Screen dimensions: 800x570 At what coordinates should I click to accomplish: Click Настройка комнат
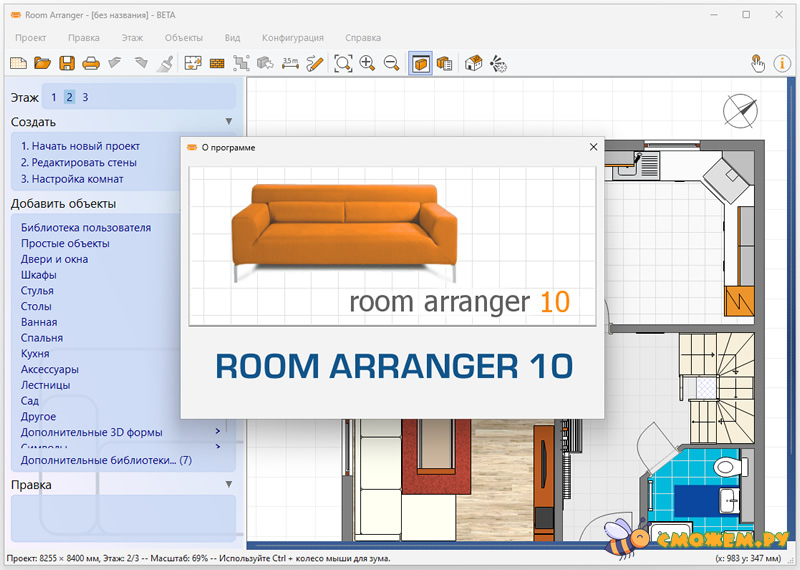72,179
